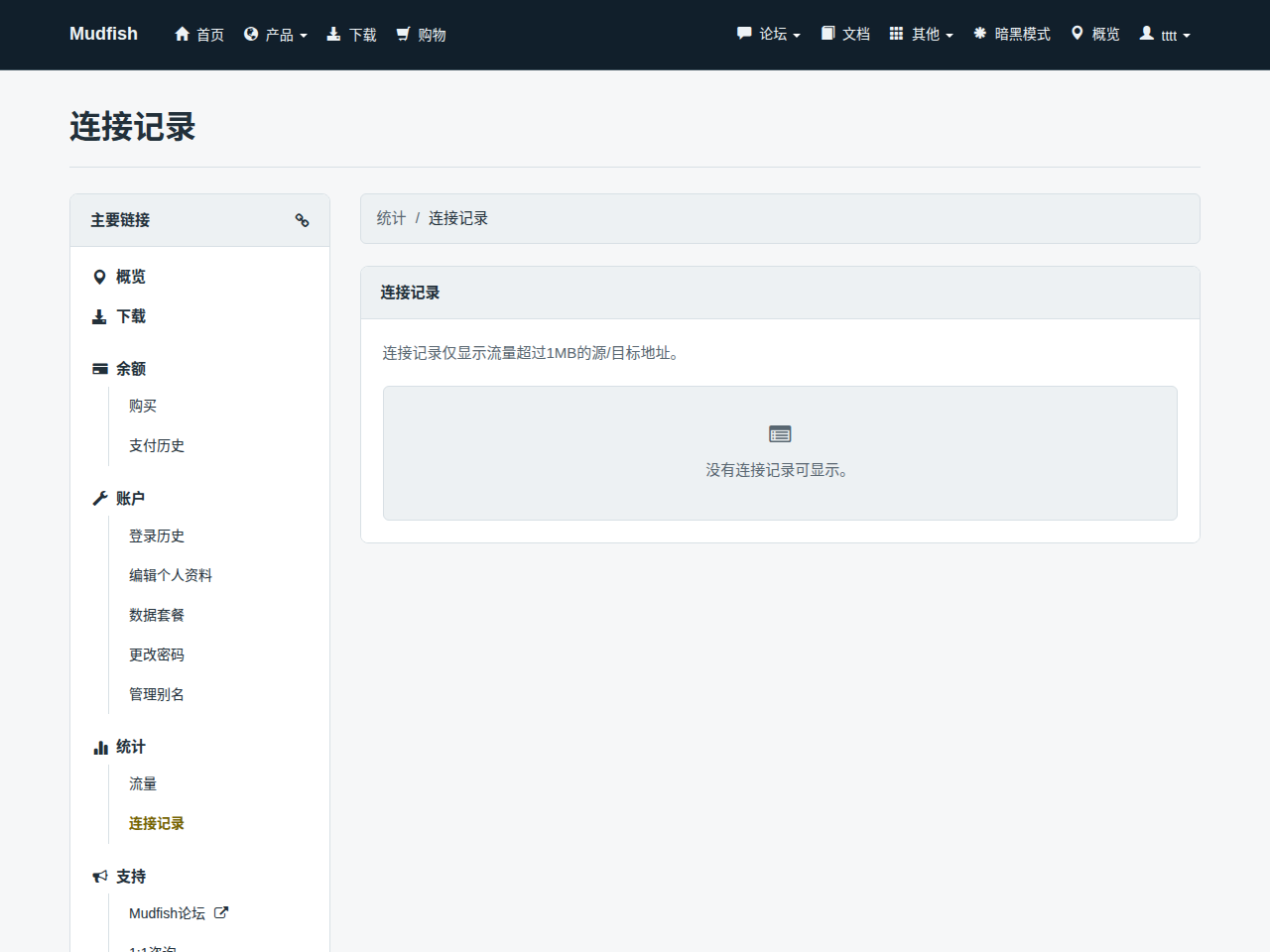Viewport: 1270px width, 952px height.
Task: Go to 支付历史 in the sidebar
Action: pos(157,445)
